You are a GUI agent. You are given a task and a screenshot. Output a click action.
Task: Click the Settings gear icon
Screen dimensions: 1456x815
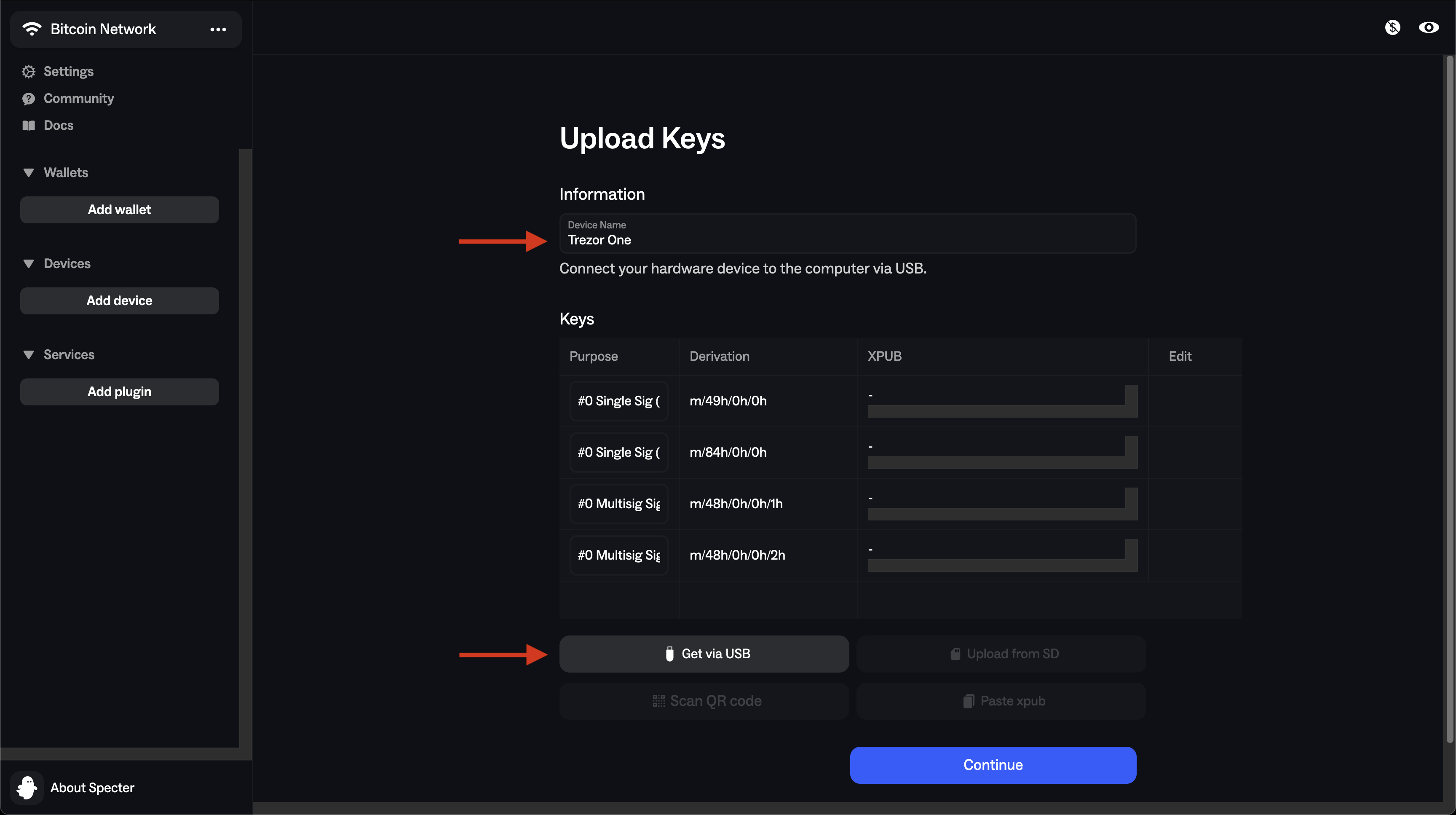(x=28, y=72)
